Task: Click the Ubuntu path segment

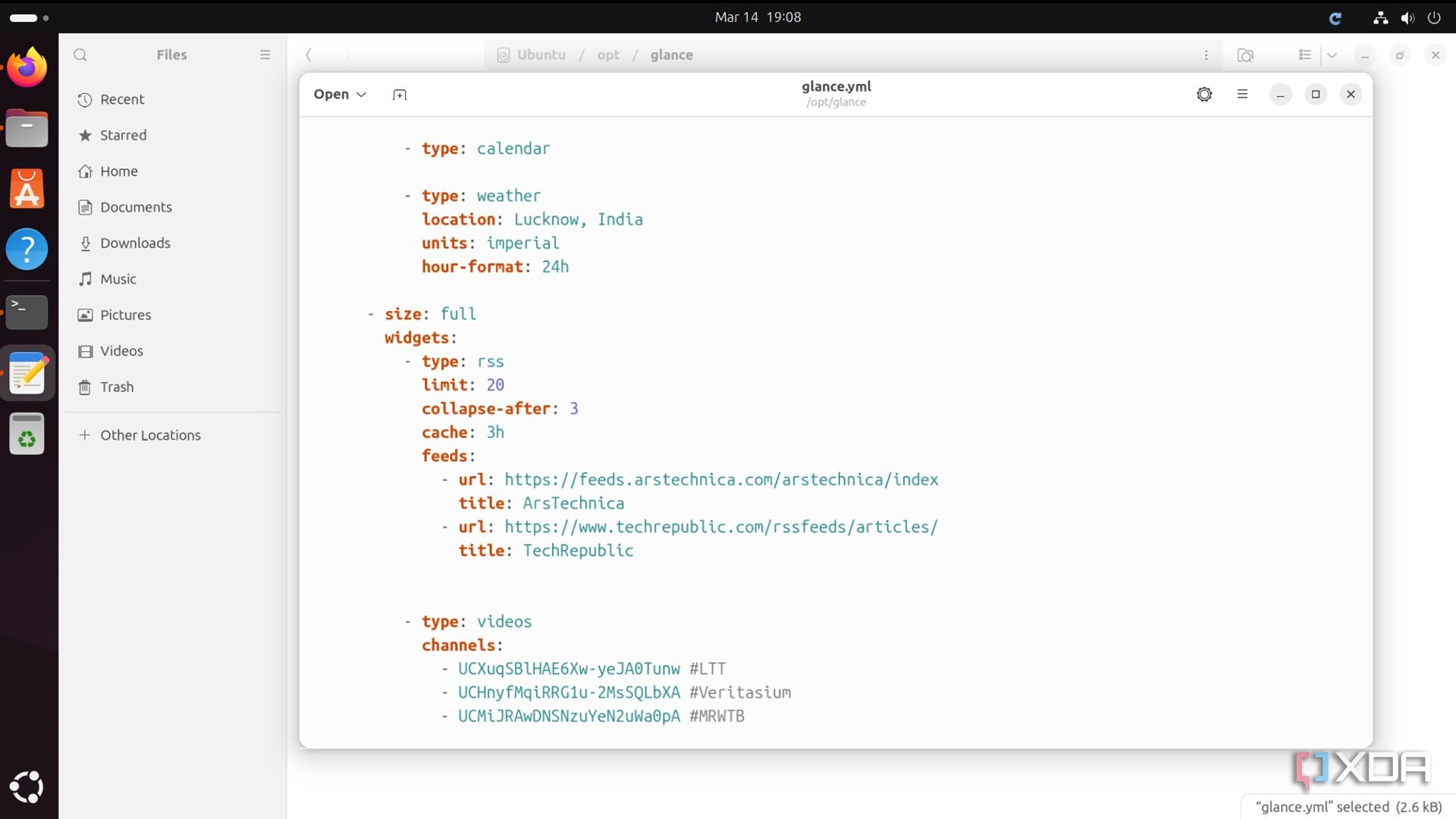Action: (x=531, y=55)
